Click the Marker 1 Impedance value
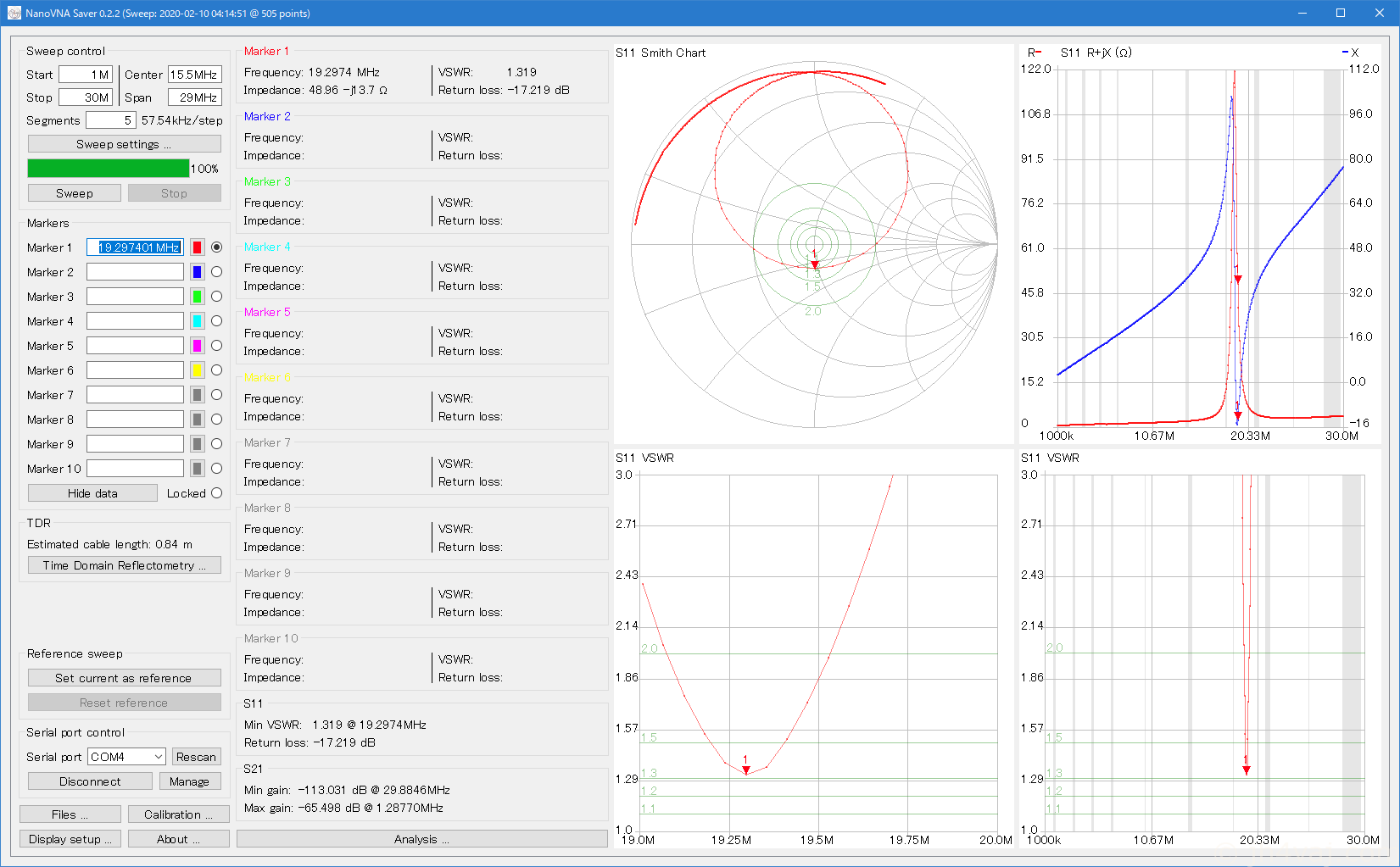 (348, 90)
